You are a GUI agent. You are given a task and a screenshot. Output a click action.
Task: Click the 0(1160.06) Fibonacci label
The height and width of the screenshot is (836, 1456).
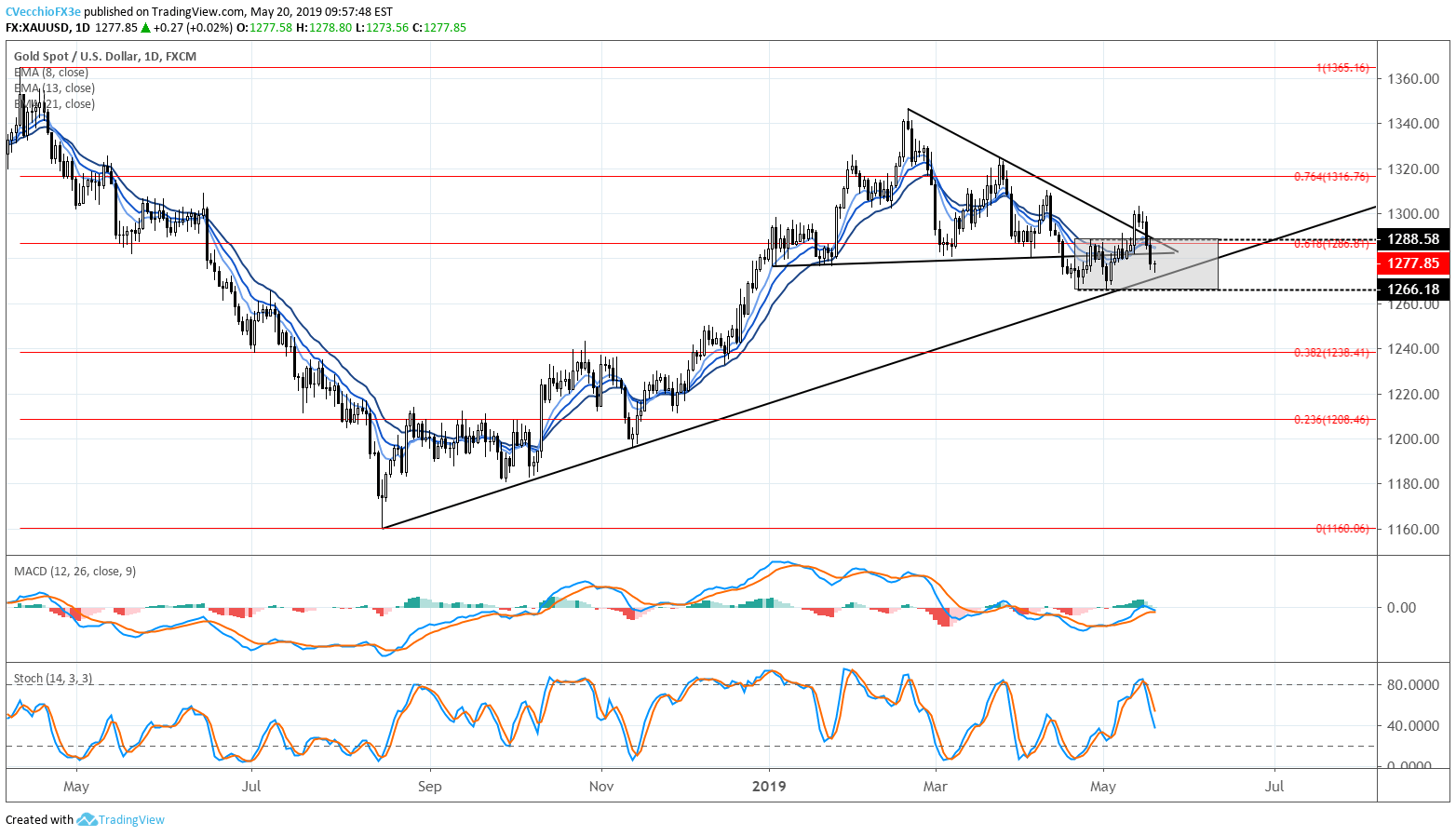1342,529
